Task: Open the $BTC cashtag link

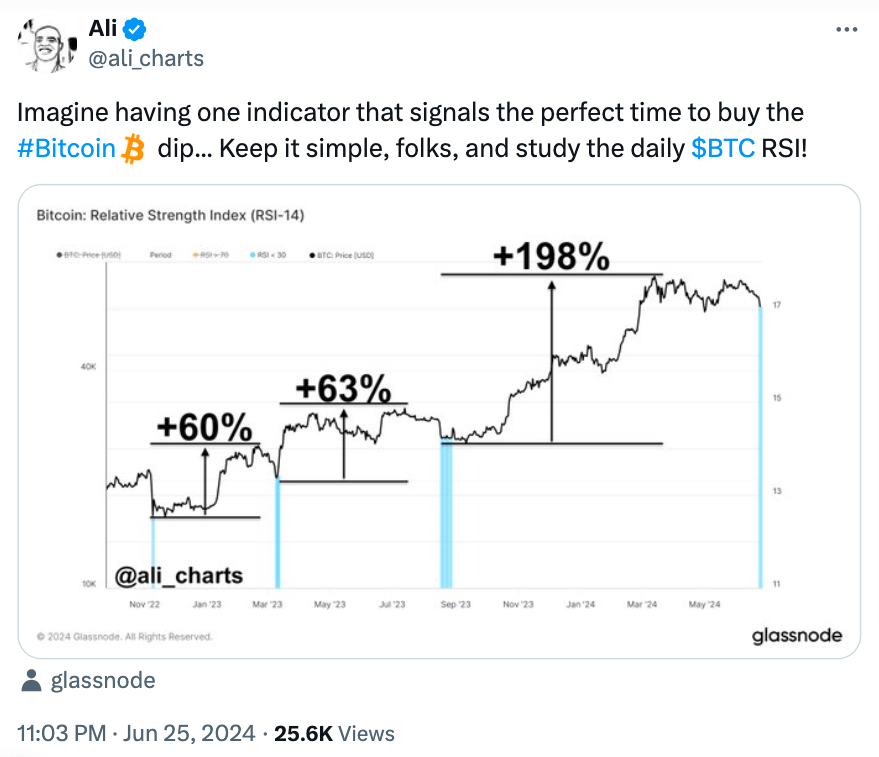Action: coord(723,149)
